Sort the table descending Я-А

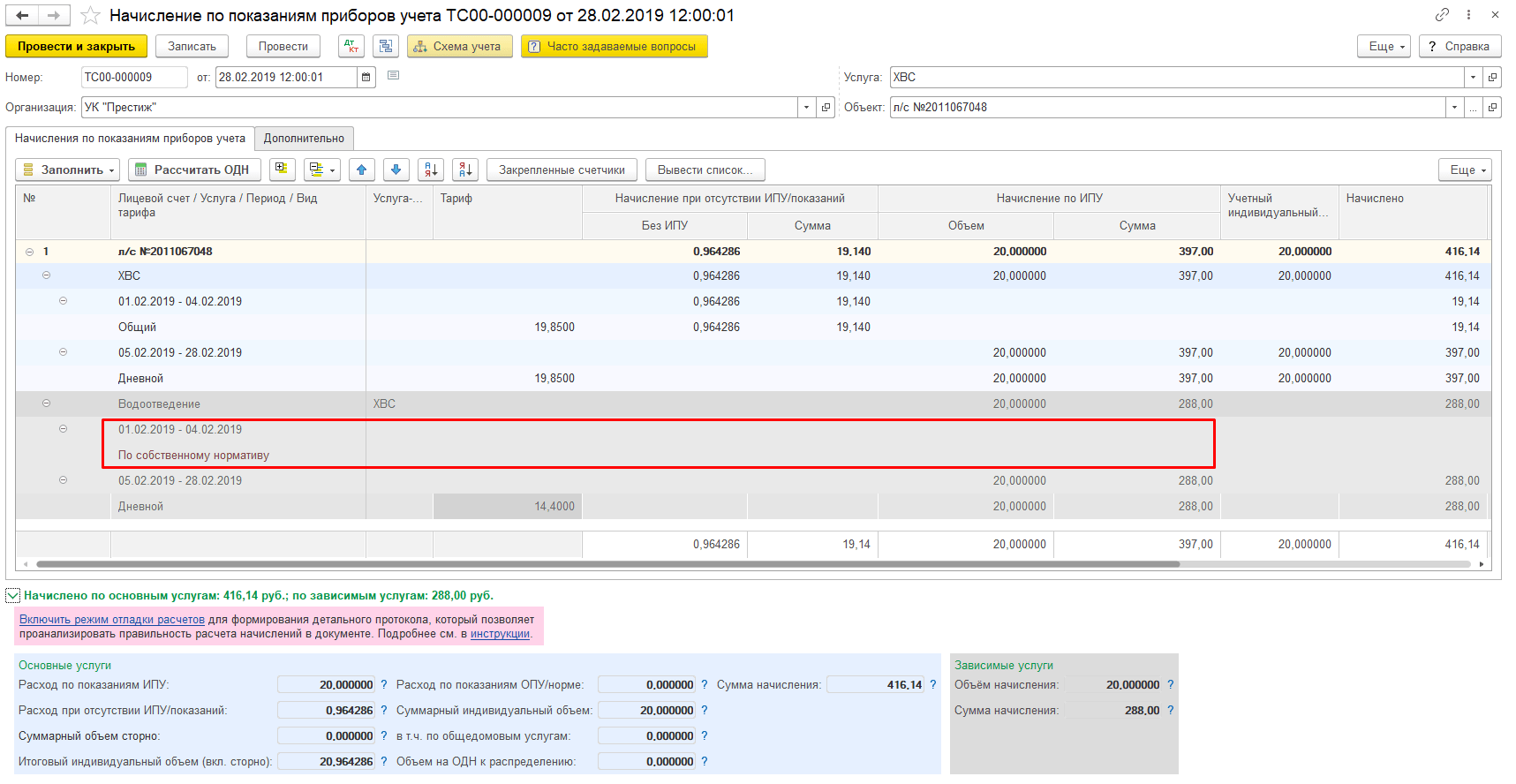tap(465, 170)
